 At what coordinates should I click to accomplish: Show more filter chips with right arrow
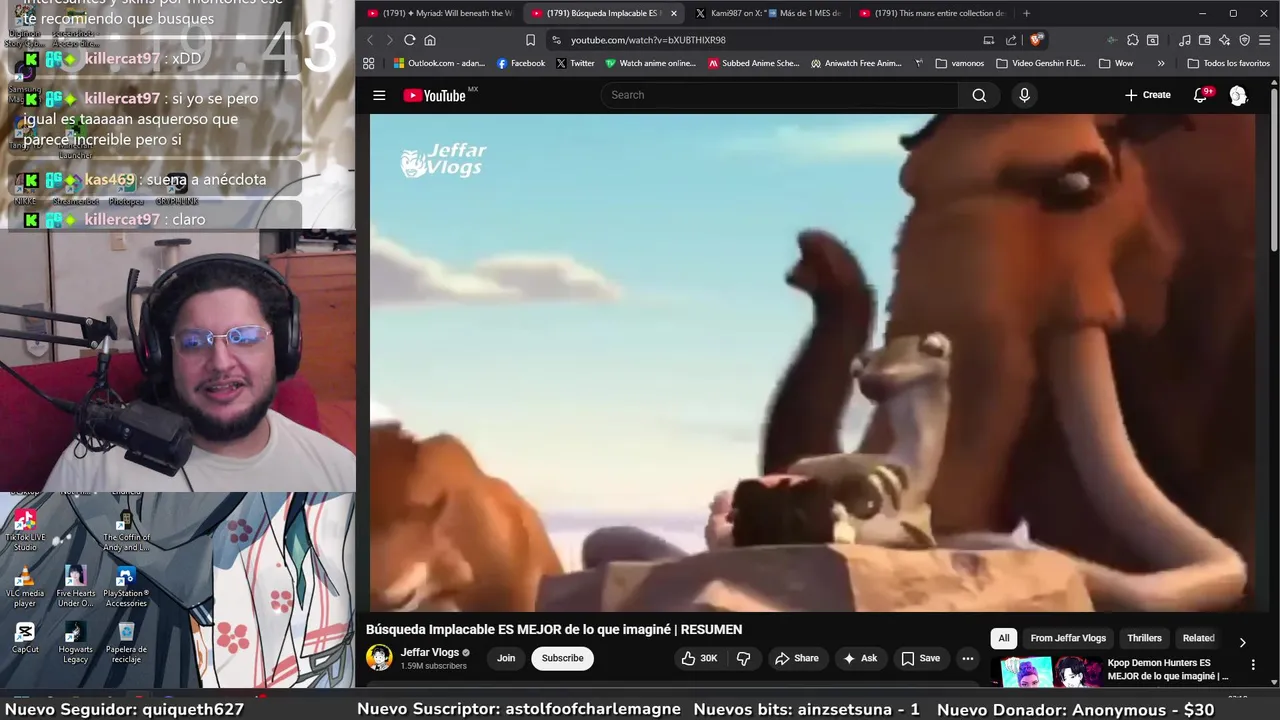[x=1242, y=642]
